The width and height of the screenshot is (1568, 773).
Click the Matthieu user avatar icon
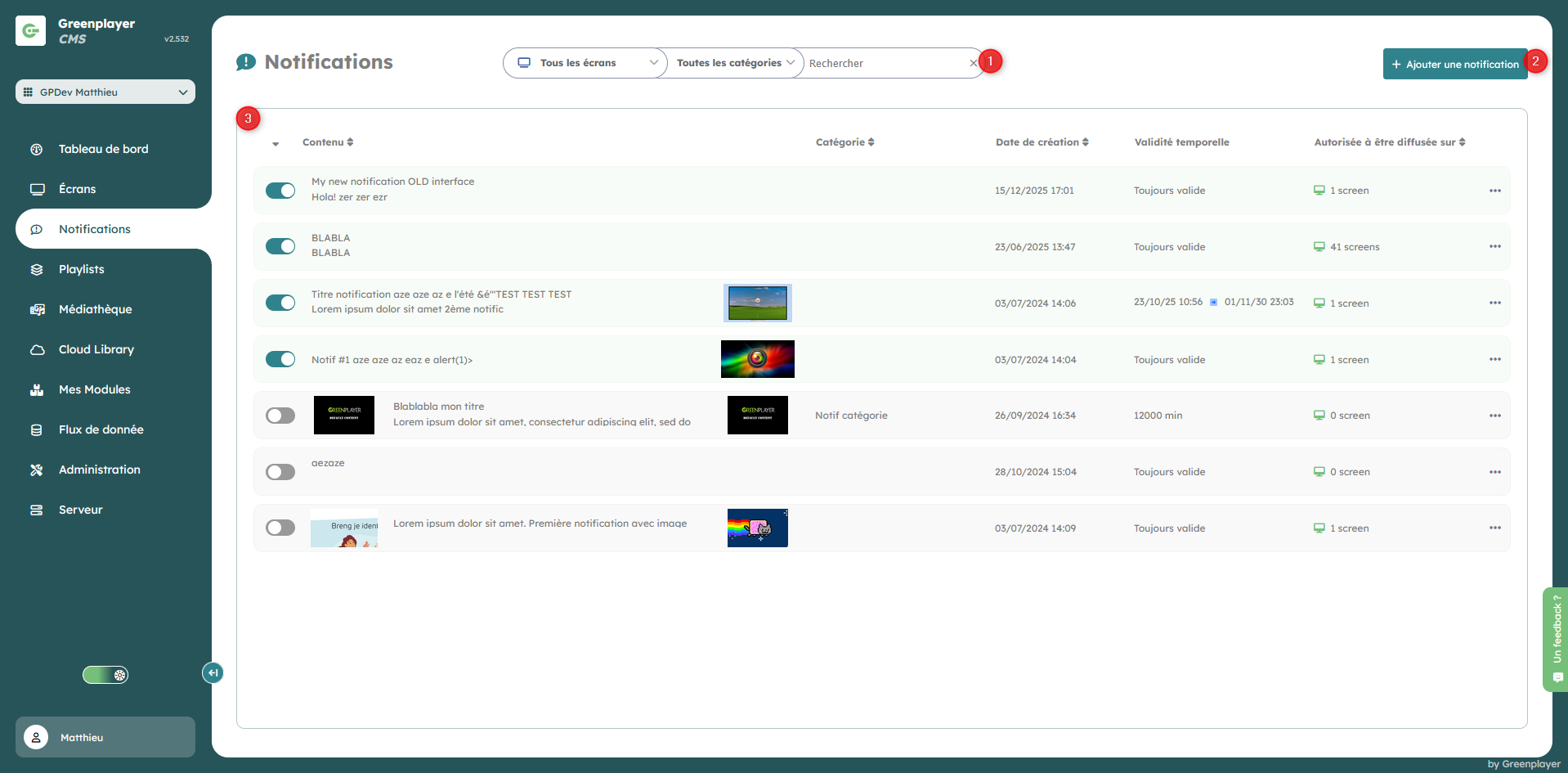(36, 737)
